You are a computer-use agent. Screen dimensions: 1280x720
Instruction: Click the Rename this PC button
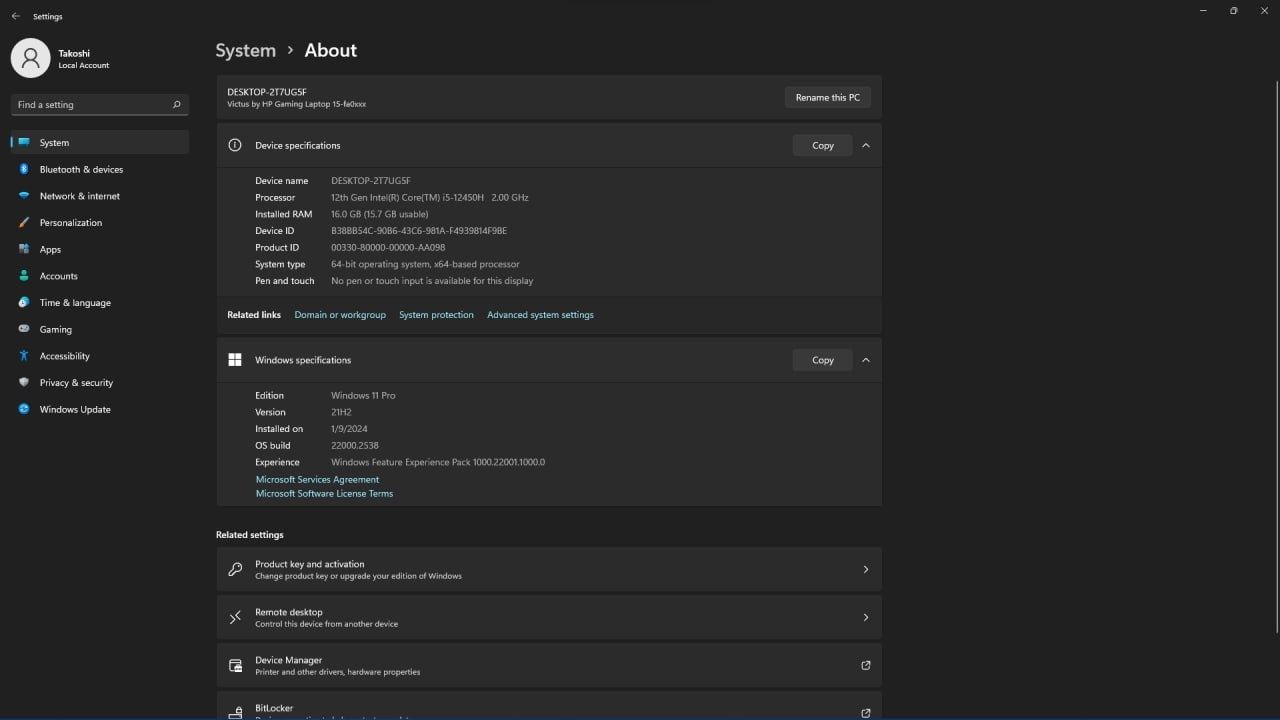(x=827, y=97)
